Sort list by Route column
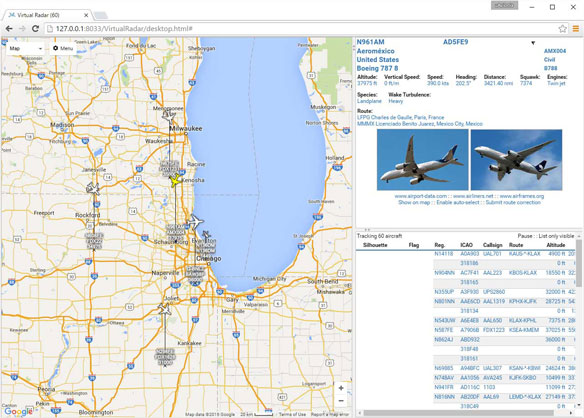The width and height of the screenshot is (584, 418). tap(516, 245)
